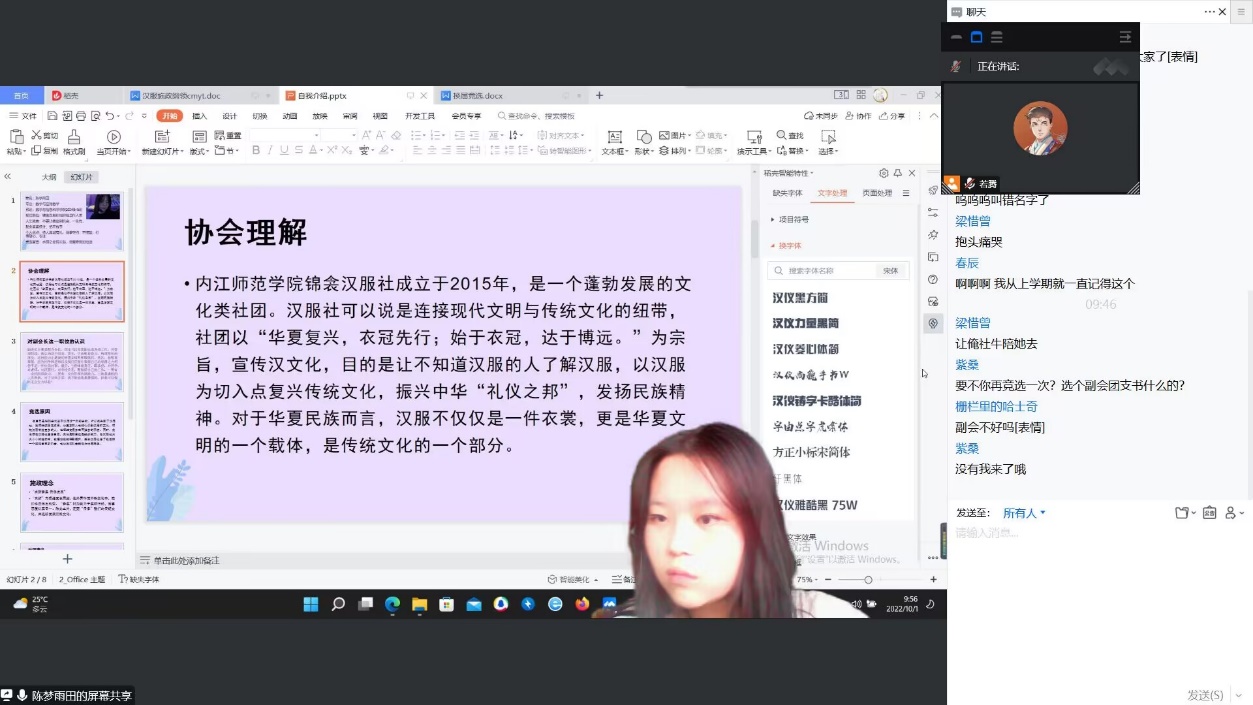
Task: Select slide 3 thumbnail
Action: click(72, 362)
